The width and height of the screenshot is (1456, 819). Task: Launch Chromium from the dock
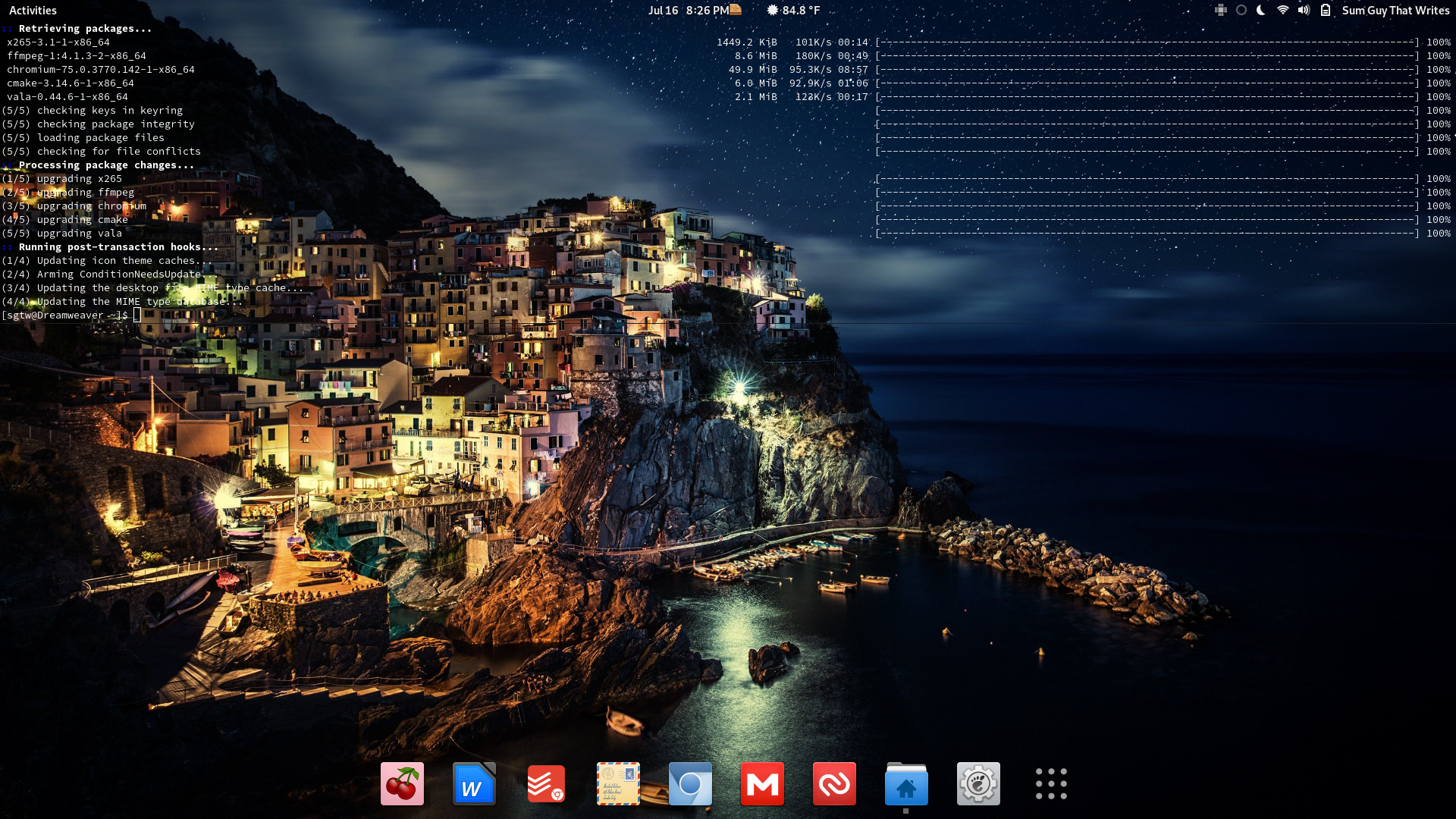click(x=690, y=783)
